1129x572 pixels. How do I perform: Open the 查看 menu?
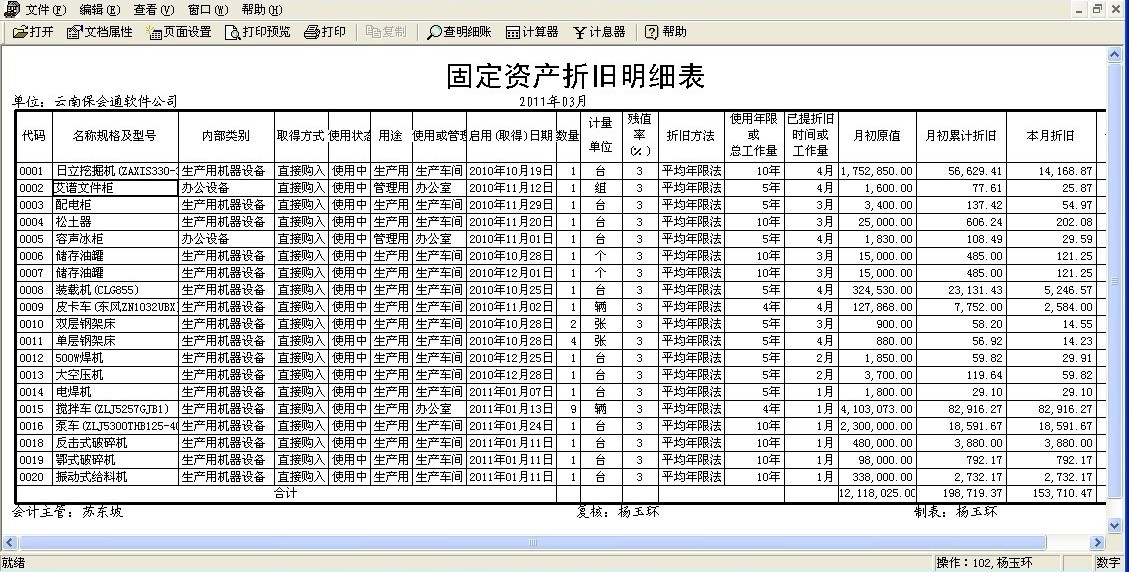153,9
